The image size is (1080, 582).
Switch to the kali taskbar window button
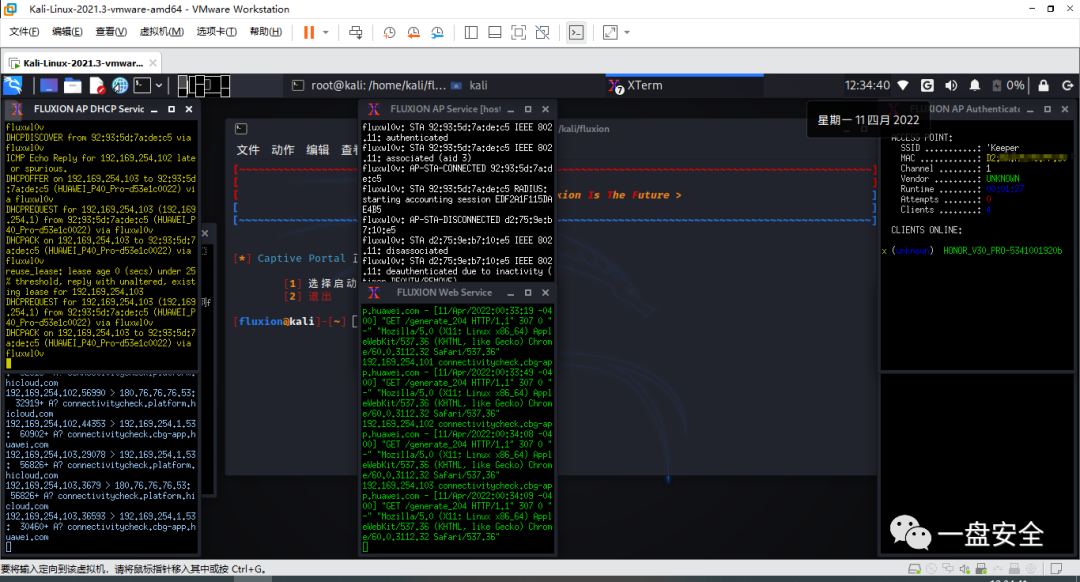(470, 85)
